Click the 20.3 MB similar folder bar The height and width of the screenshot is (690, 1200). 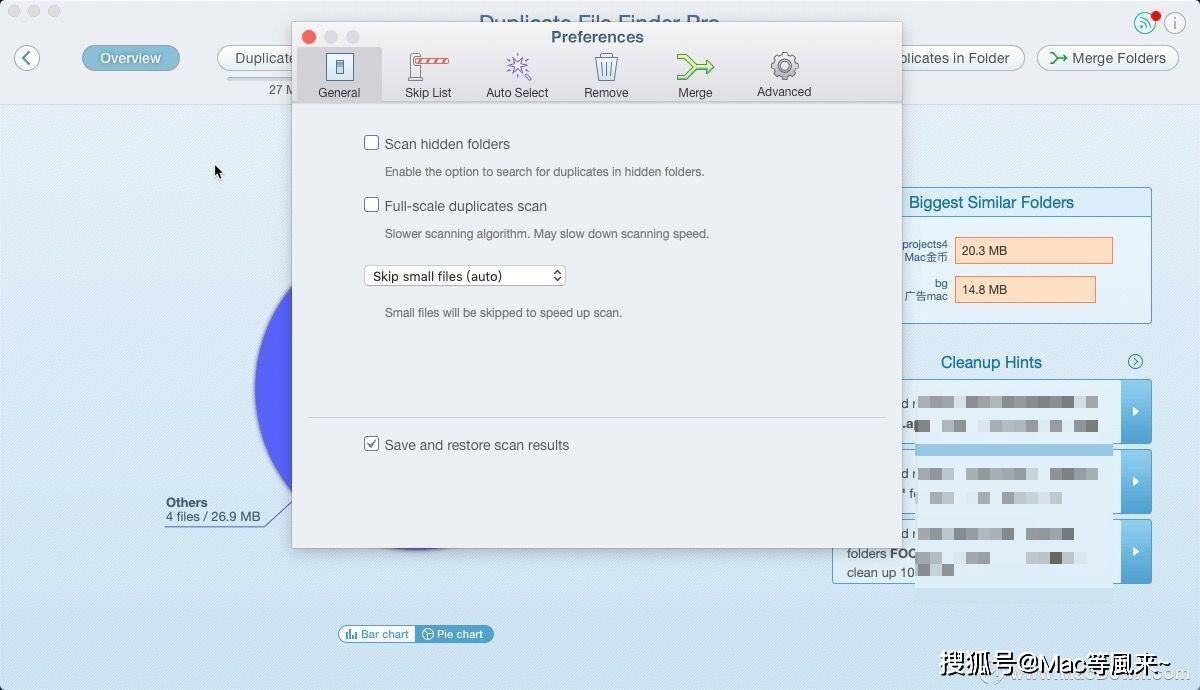[1034, 250]
